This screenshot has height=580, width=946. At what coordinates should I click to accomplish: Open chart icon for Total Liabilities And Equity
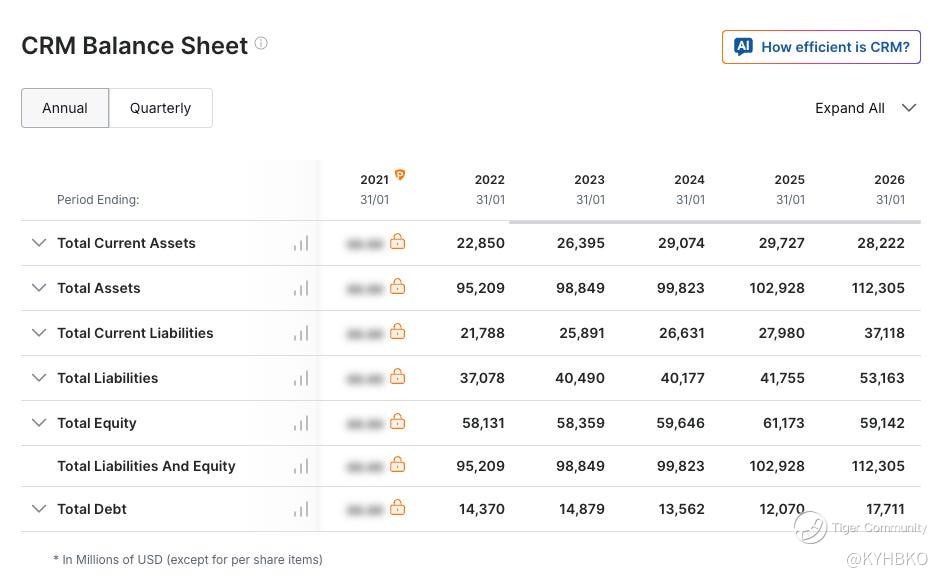301,467
